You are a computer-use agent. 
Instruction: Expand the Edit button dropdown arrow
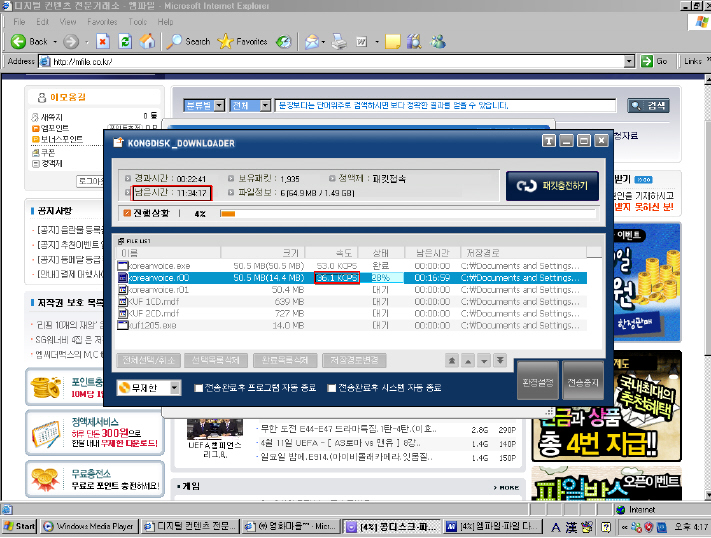click(377, 42)
